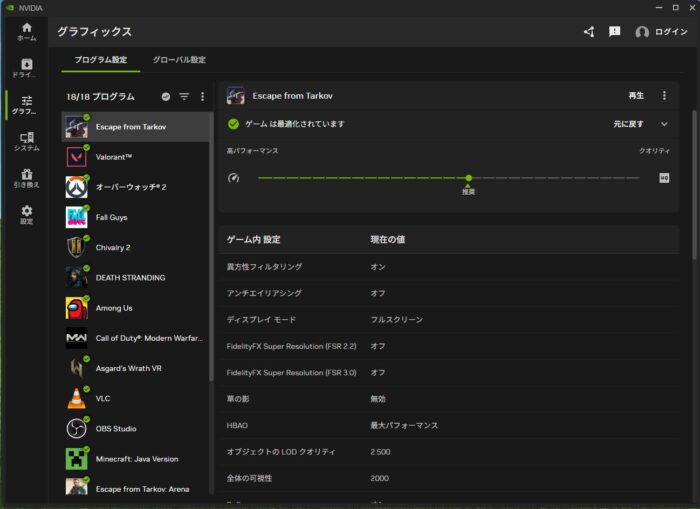Screen dimensions: 700x509
Task: Click the Recommended (推奨) slider marker
Action: click(468, 191)
